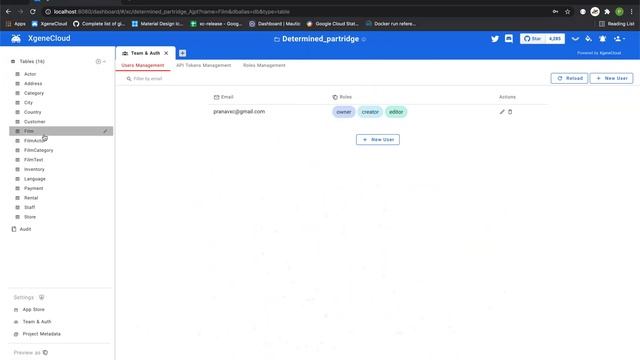Click the browser back arrow

coord(8,12)
